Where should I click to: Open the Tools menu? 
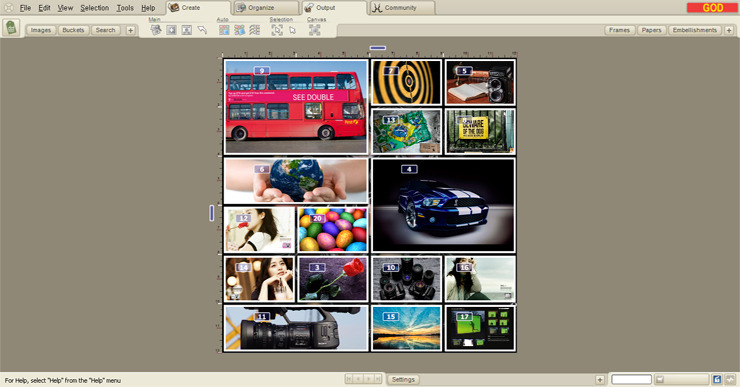(x=125, y=8)
